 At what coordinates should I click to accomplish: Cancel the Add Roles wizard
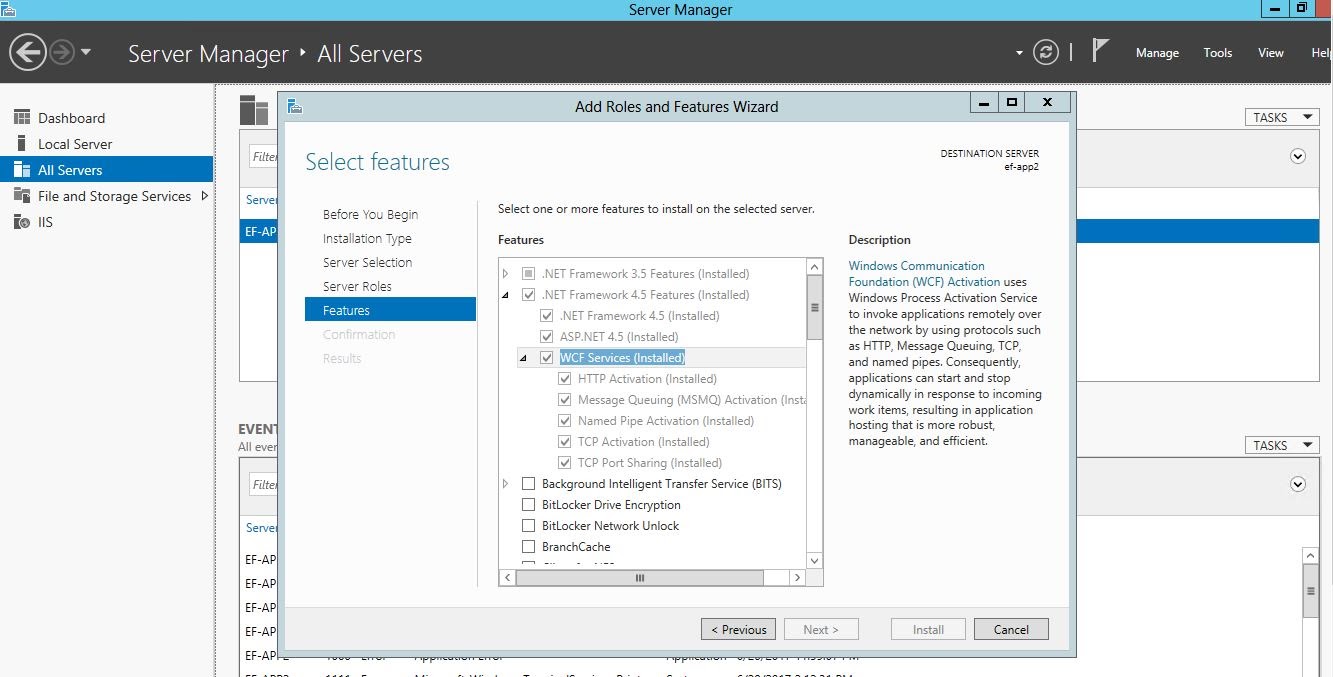(1011, 629)
